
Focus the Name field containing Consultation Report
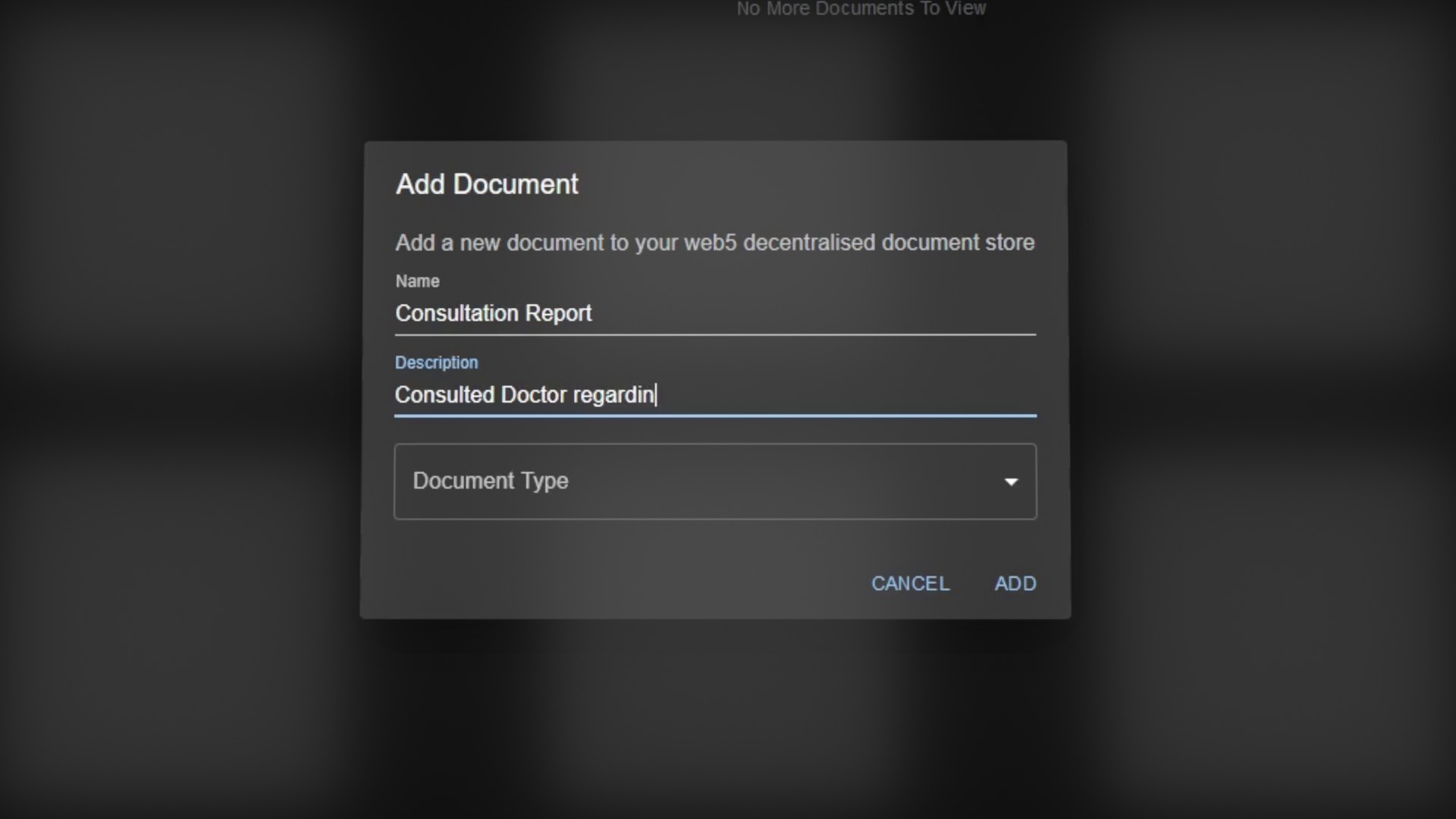tap(715, 313)
